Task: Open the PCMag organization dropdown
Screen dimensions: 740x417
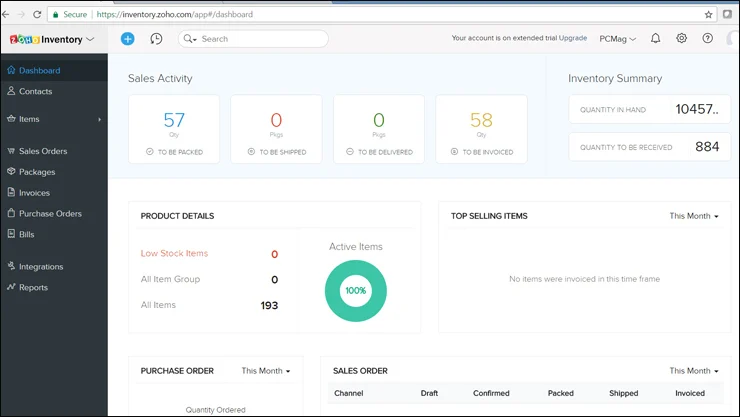Action: (617, 39)
